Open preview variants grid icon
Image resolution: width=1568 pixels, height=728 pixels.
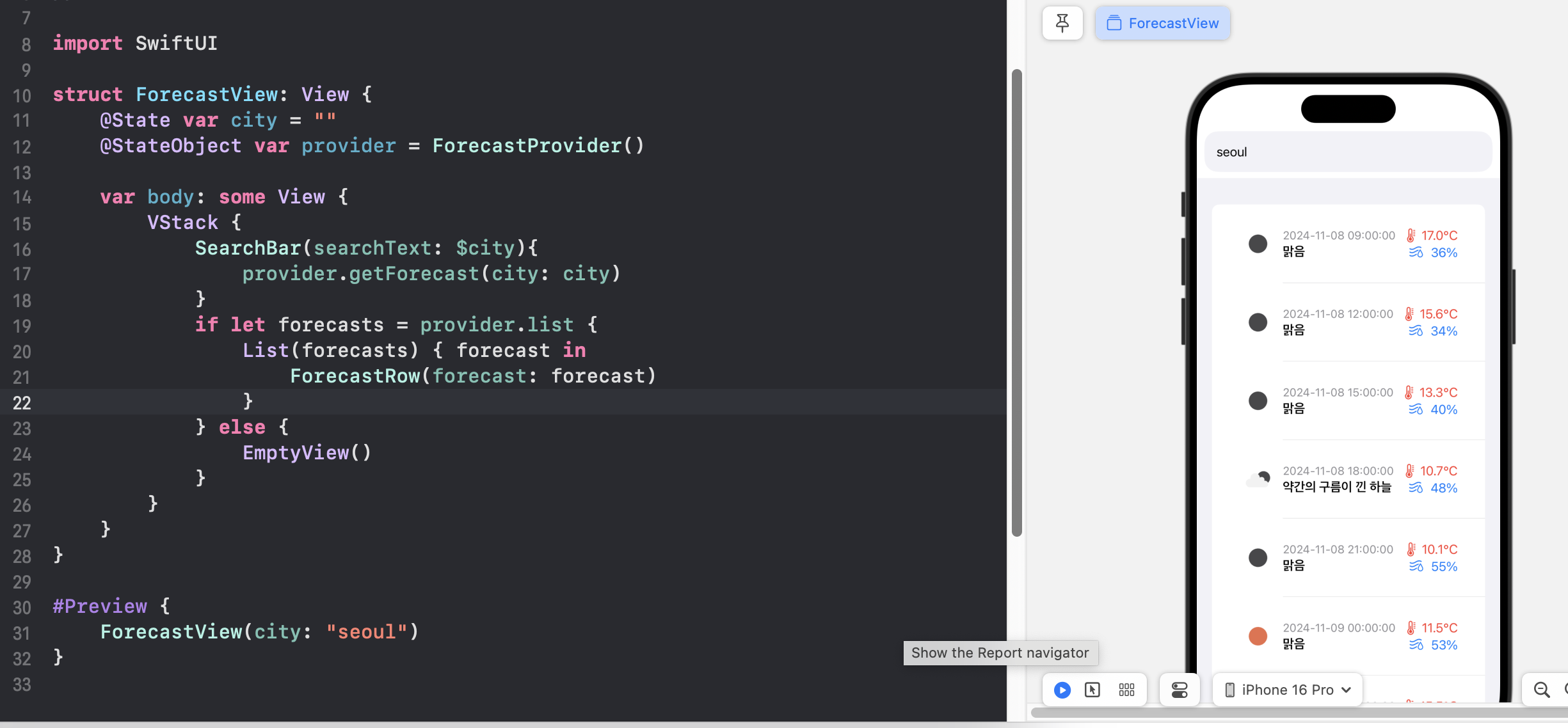tap(1126, 690)
